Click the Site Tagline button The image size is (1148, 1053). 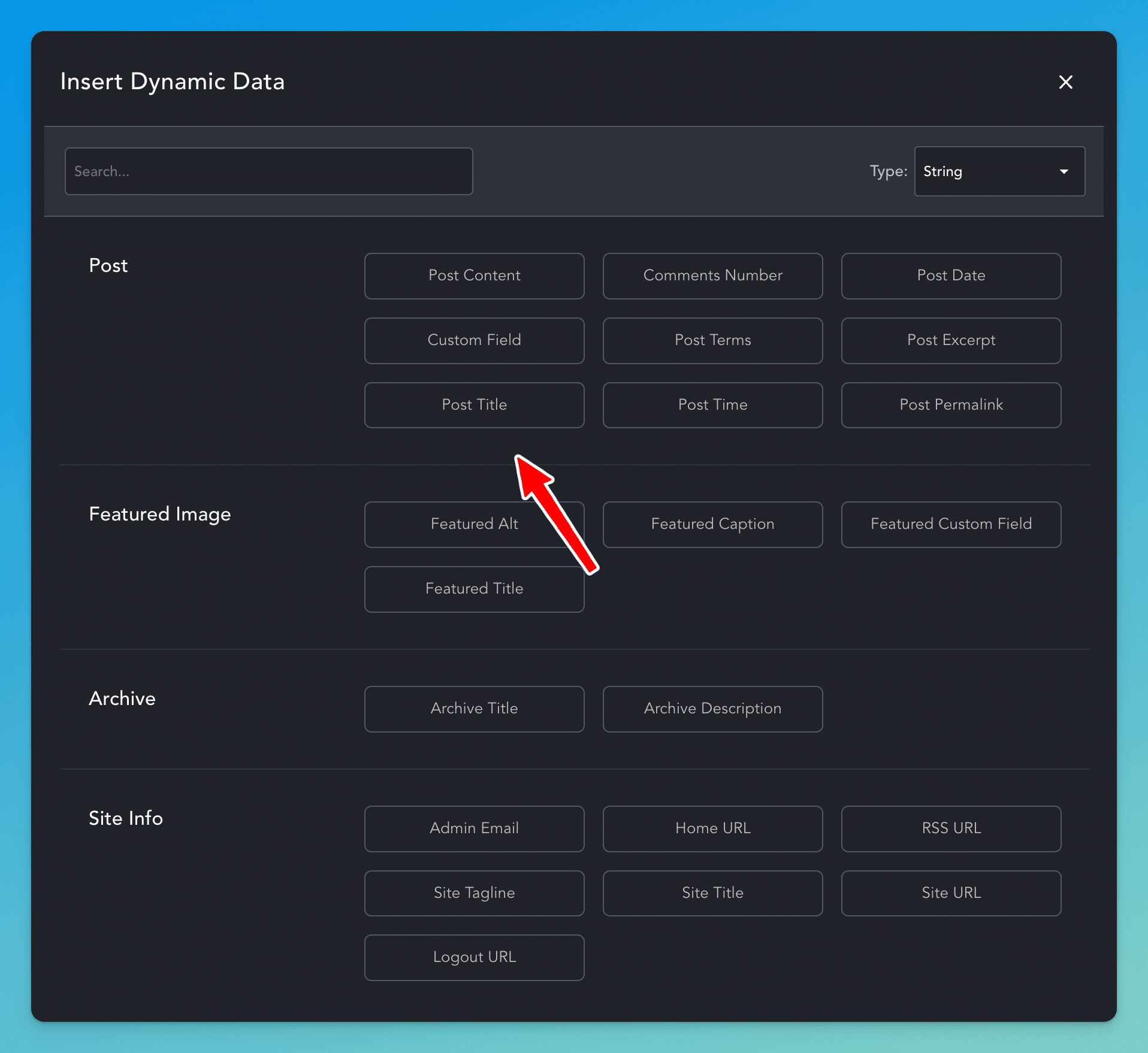click(474, 893)
